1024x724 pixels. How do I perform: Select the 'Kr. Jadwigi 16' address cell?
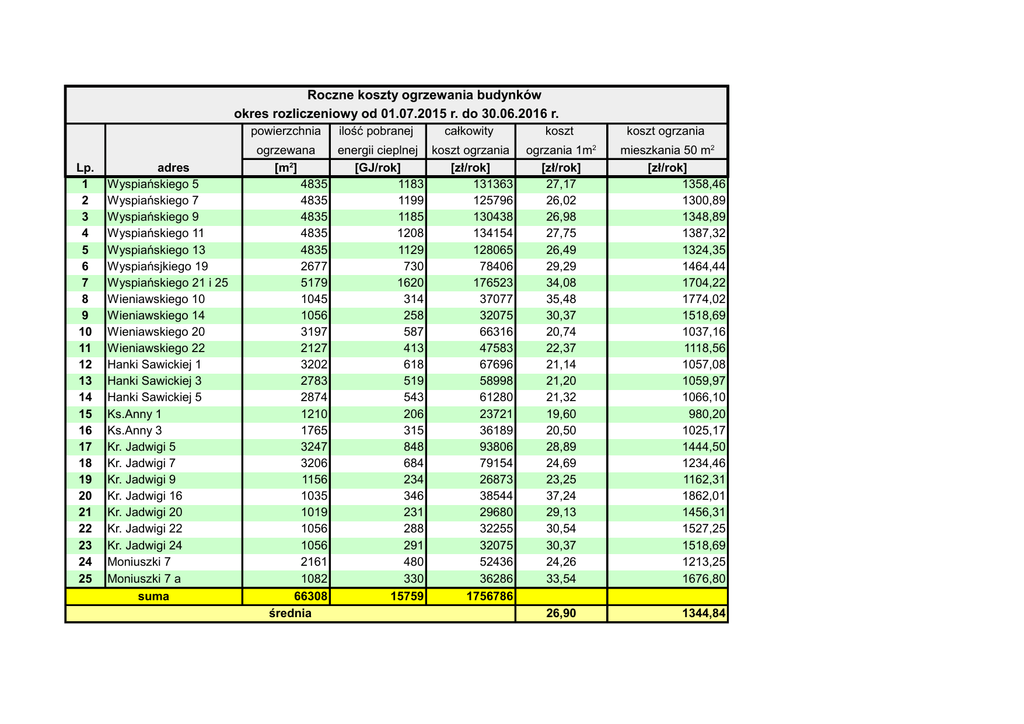pos(145,496)
